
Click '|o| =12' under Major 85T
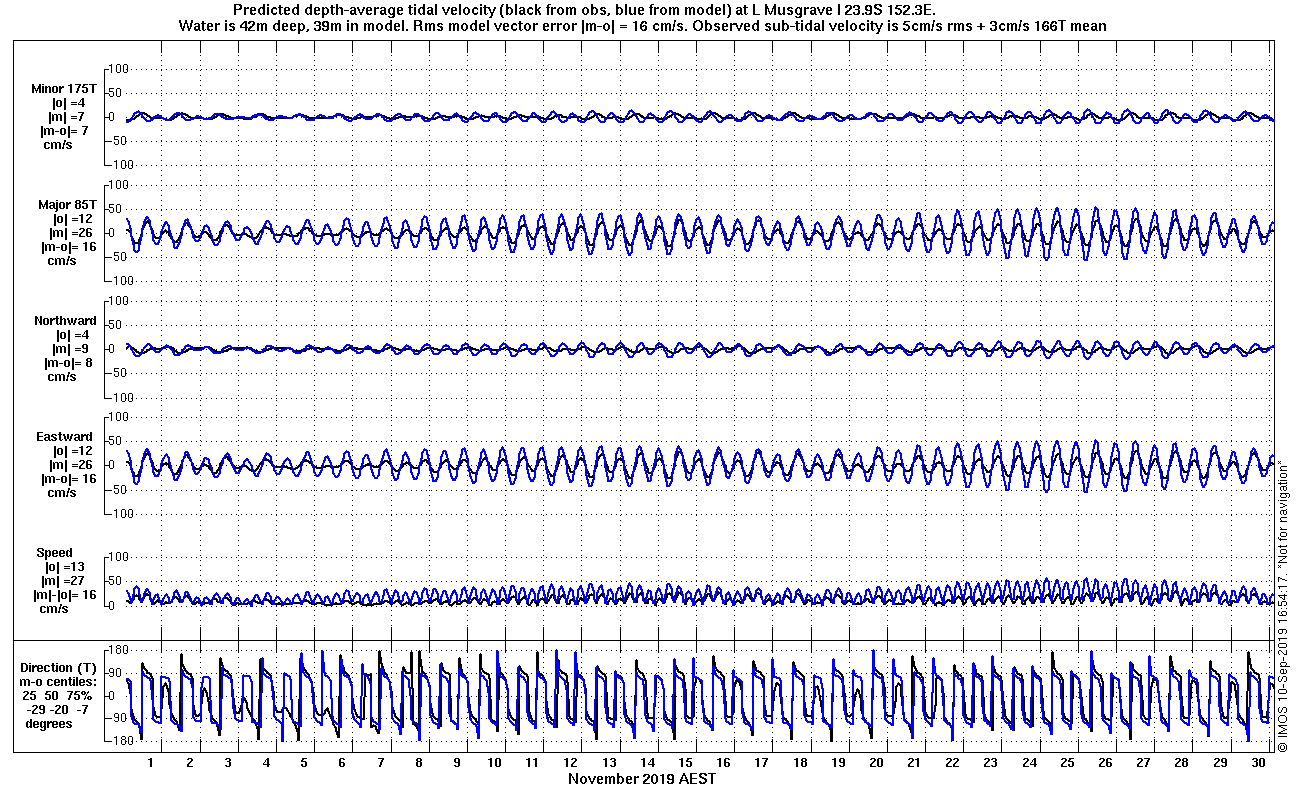(73, 219)
